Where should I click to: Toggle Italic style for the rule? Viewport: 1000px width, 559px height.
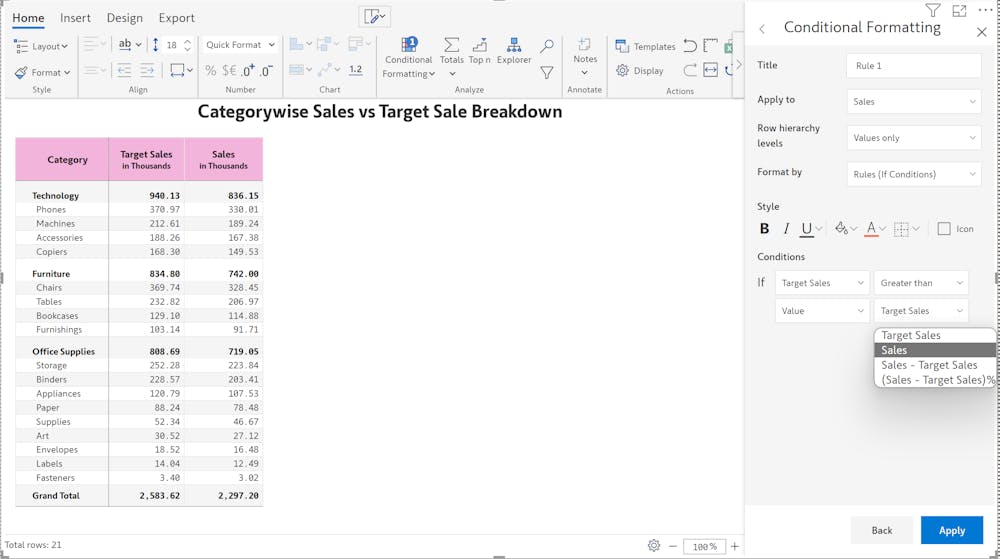[786, 229]
